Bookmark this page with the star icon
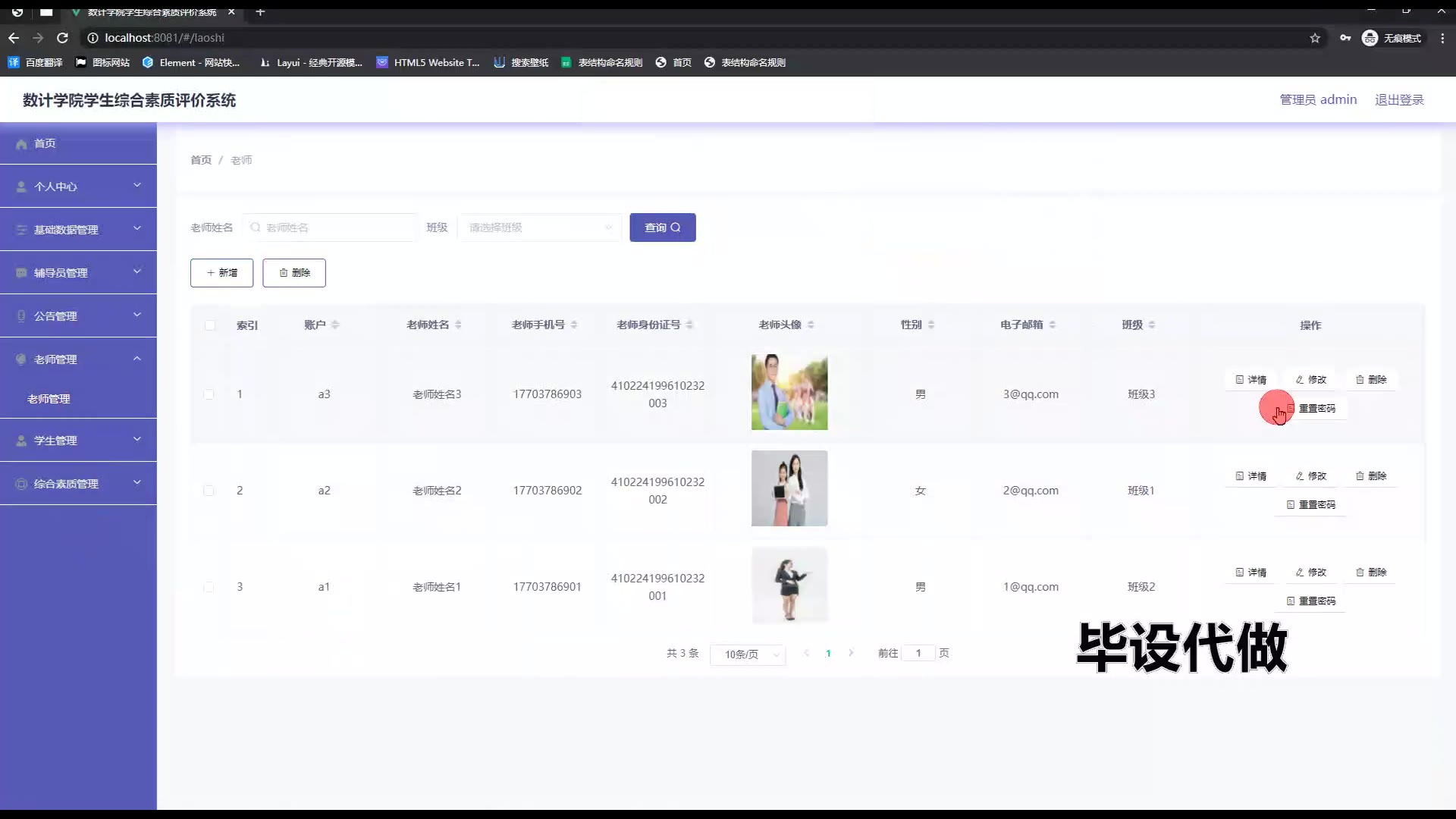The width and height of the screenshot is (1456, 819). pyautogui.click(x=1315, y=38)
